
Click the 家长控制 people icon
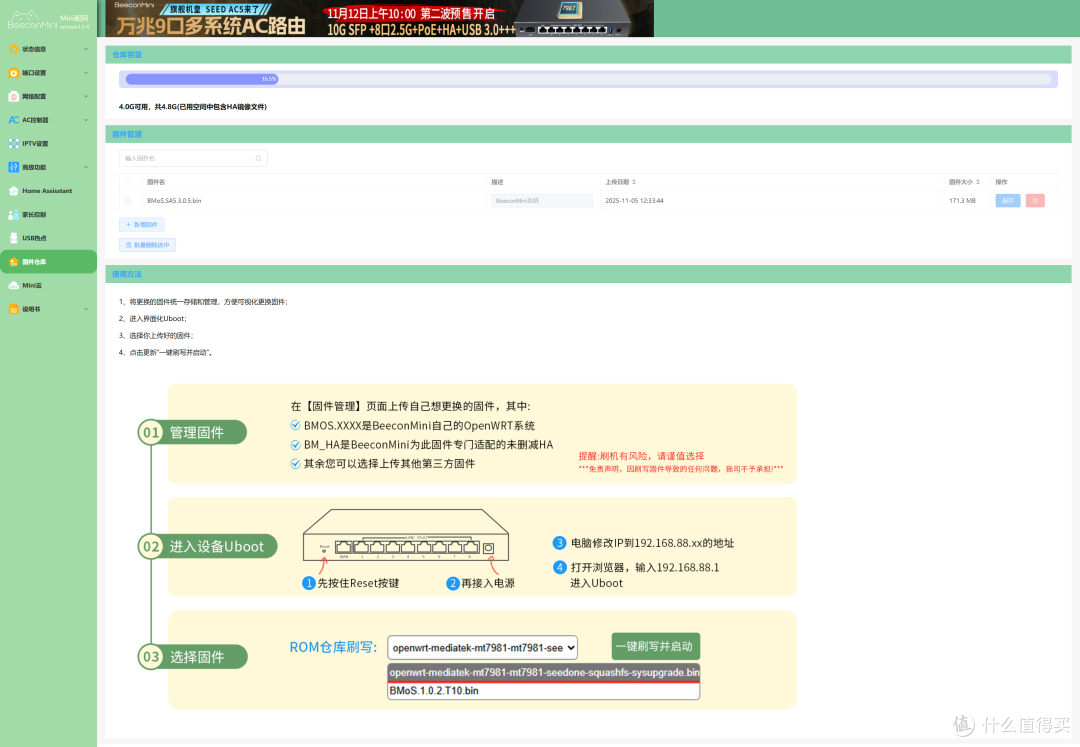tap(14, 214)
